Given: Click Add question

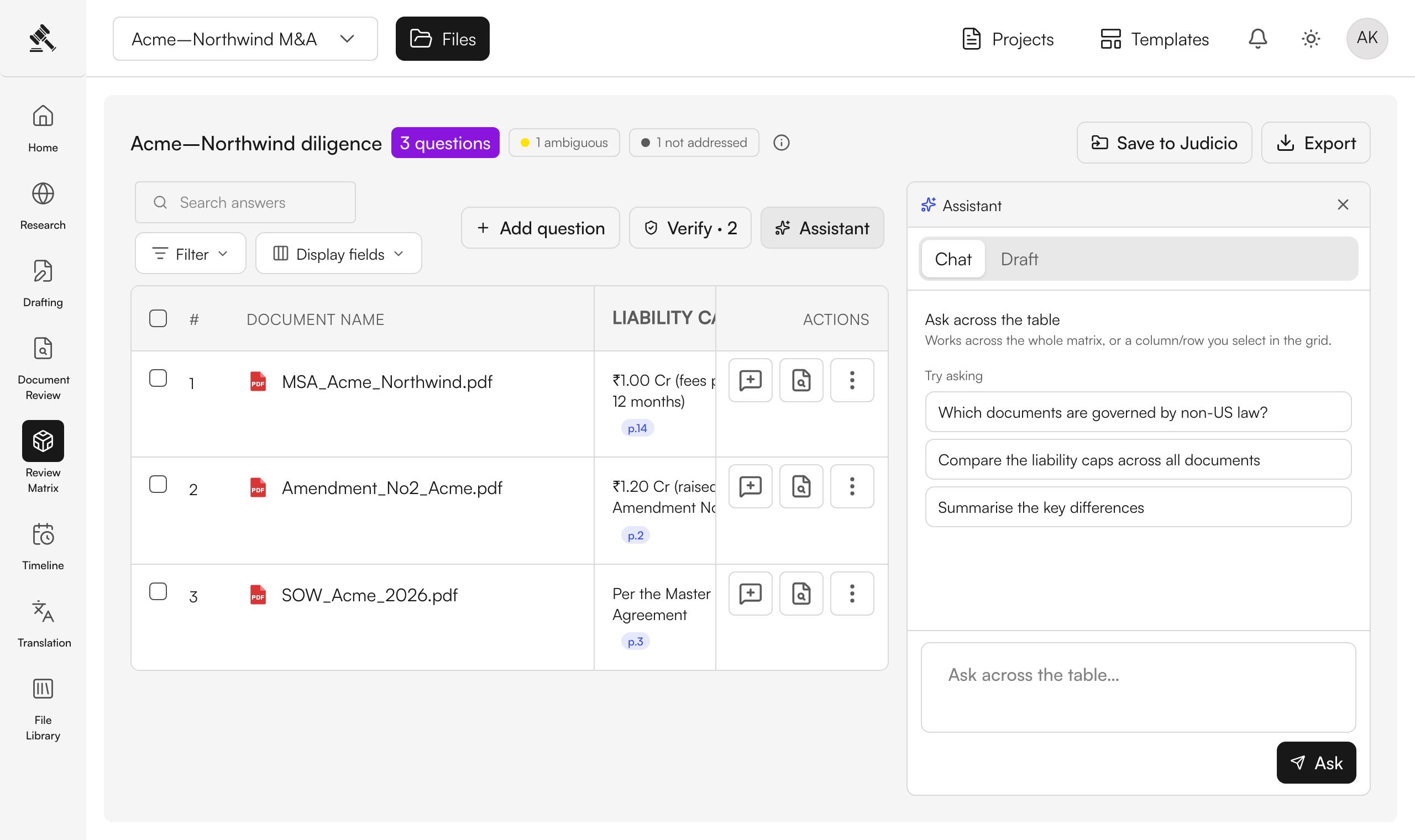Looking at the screenshot, I should tap(540, 228).
